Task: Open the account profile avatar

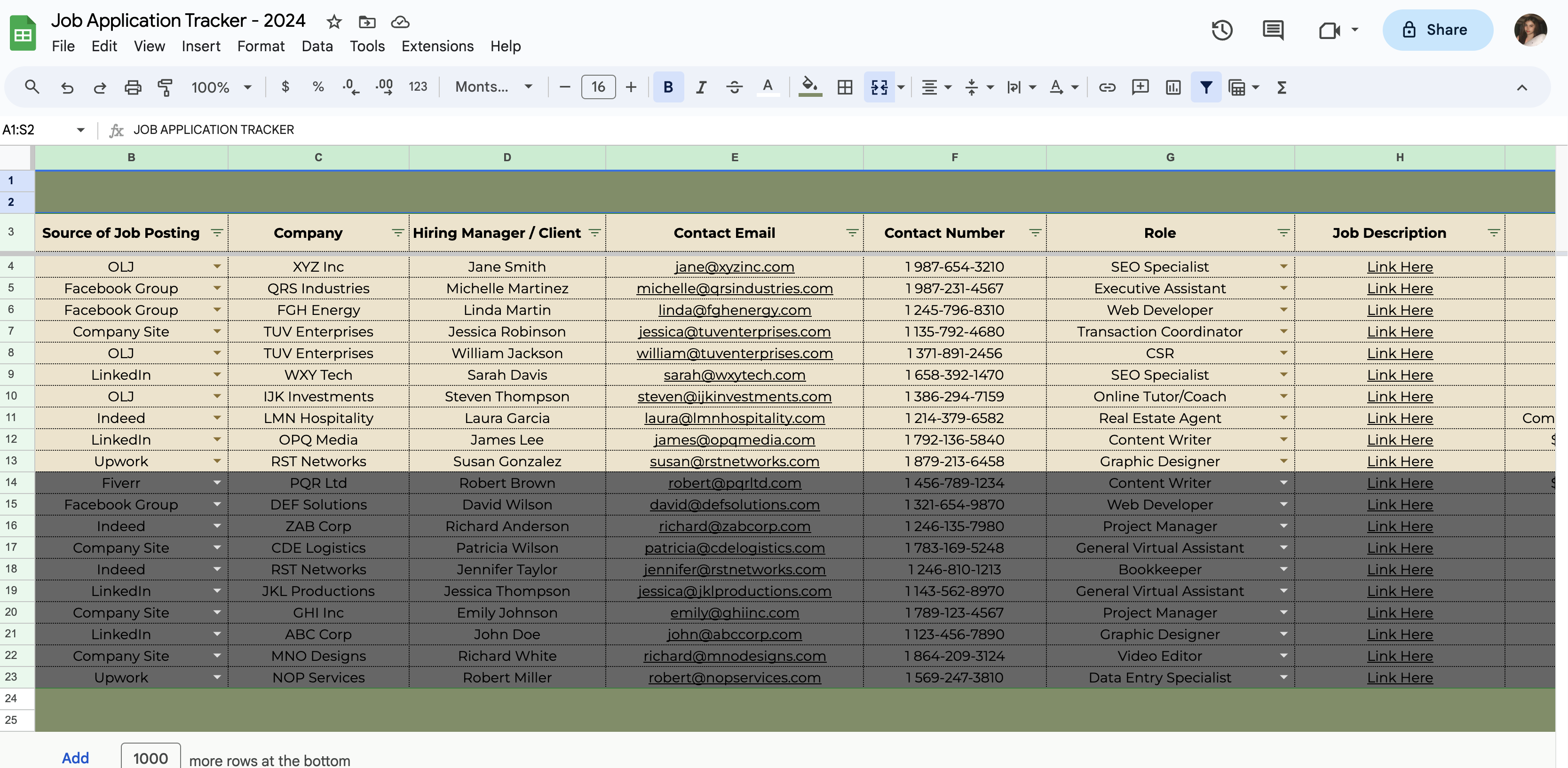Action: (x=1530, y=30)
